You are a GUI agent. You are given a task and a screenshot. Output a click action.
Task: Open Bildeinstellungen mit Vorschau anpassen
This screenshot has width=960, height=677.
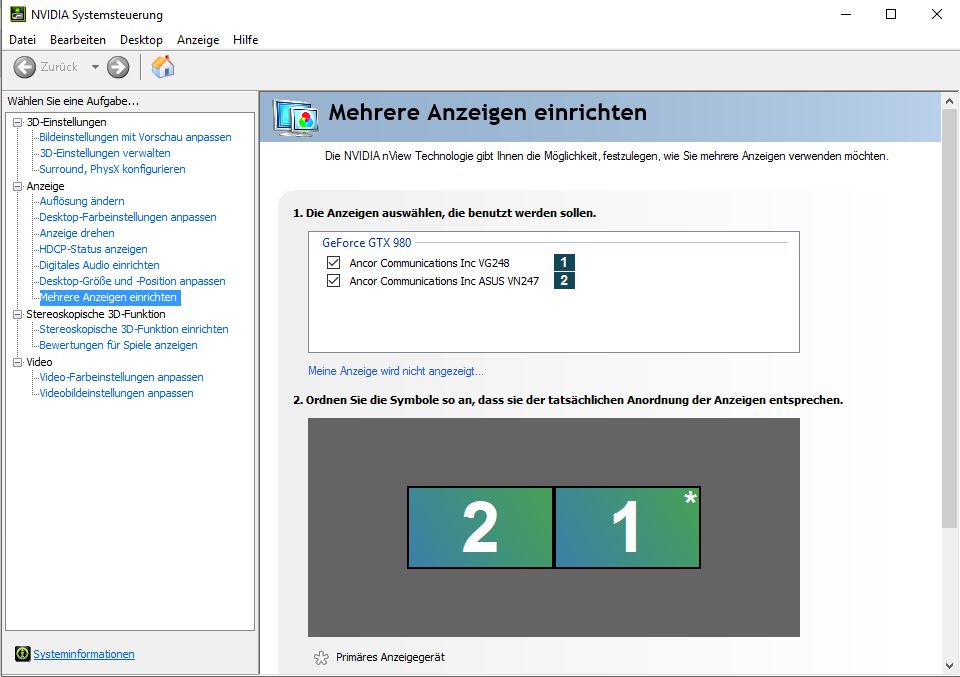135,137
